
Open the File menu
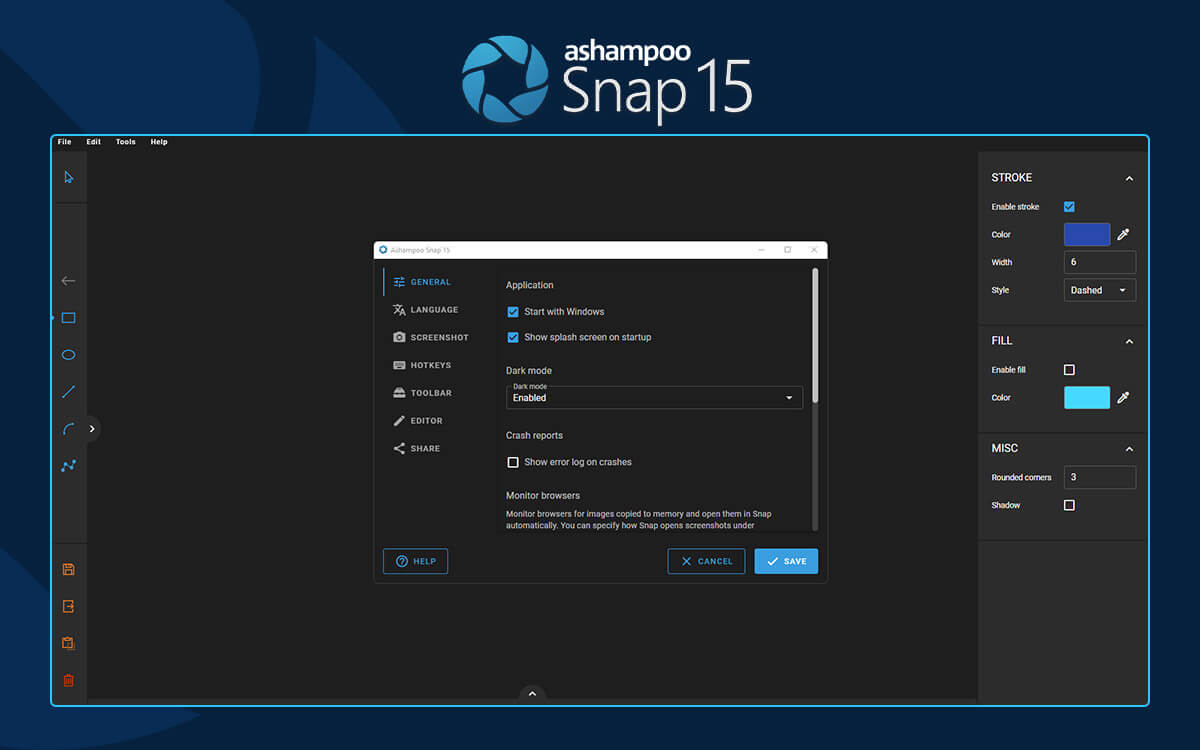[x=64, y=142]
